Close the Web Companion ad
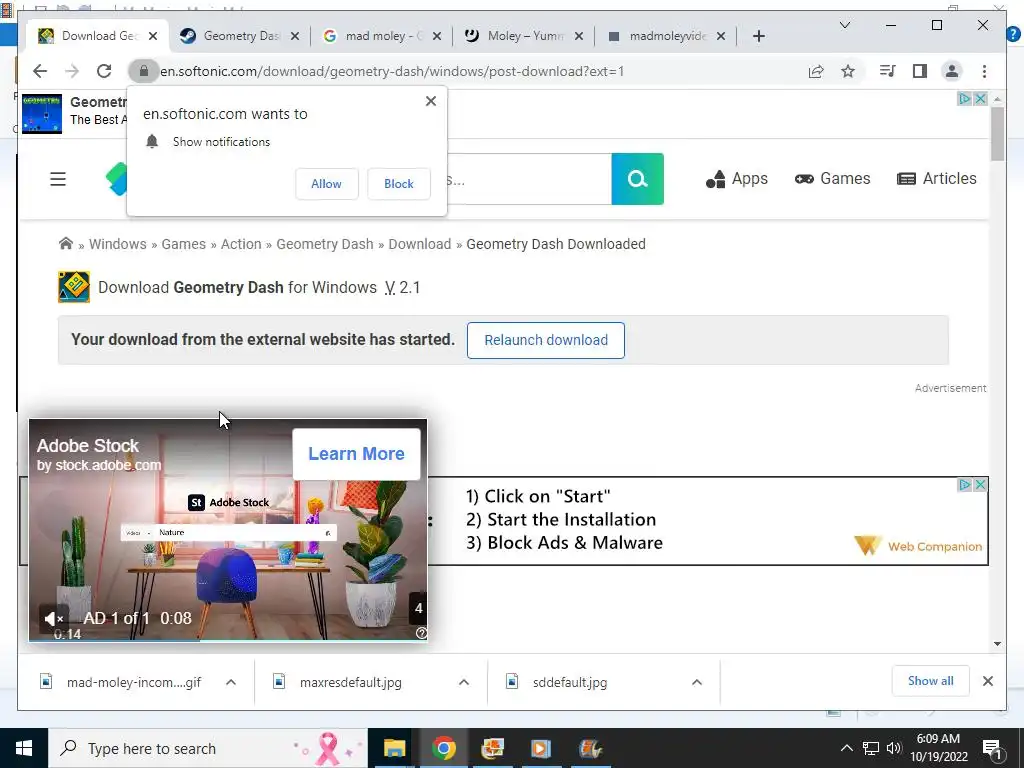This screenshot has height=768, width=1024. pyautogui.click(x=980, y=485)
